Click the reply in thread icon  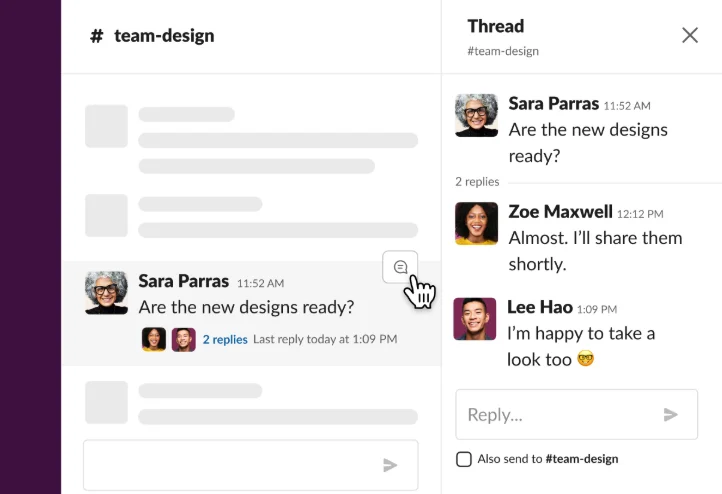click(400, 267)
